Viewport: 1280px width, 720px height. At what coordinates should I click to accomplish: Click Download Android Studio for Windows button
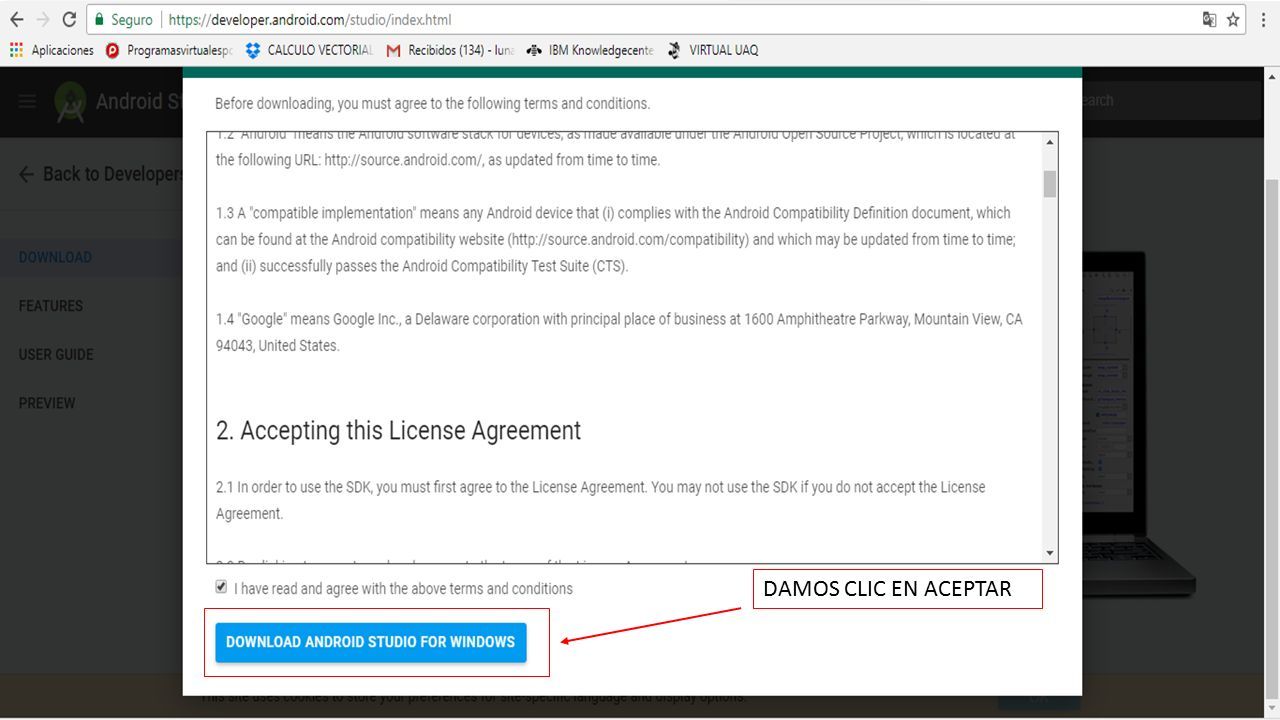pos(370,642)
